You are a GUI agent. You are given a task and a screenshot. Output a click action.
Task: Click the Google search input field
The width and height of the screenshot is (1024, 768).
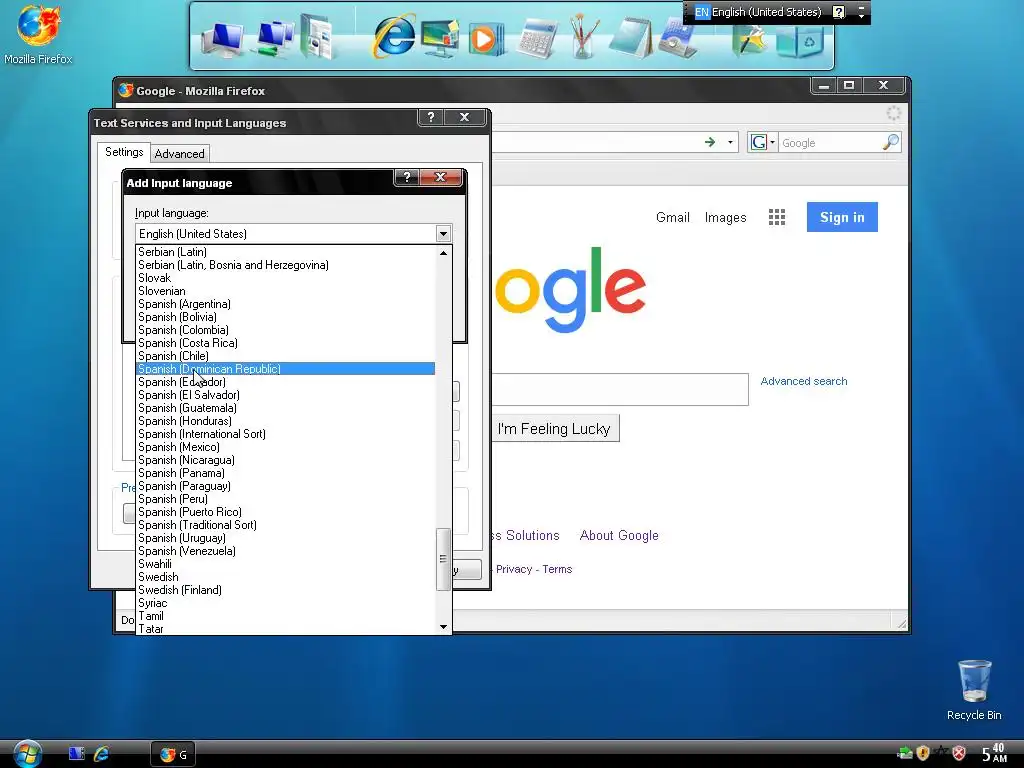click(619, 390)
